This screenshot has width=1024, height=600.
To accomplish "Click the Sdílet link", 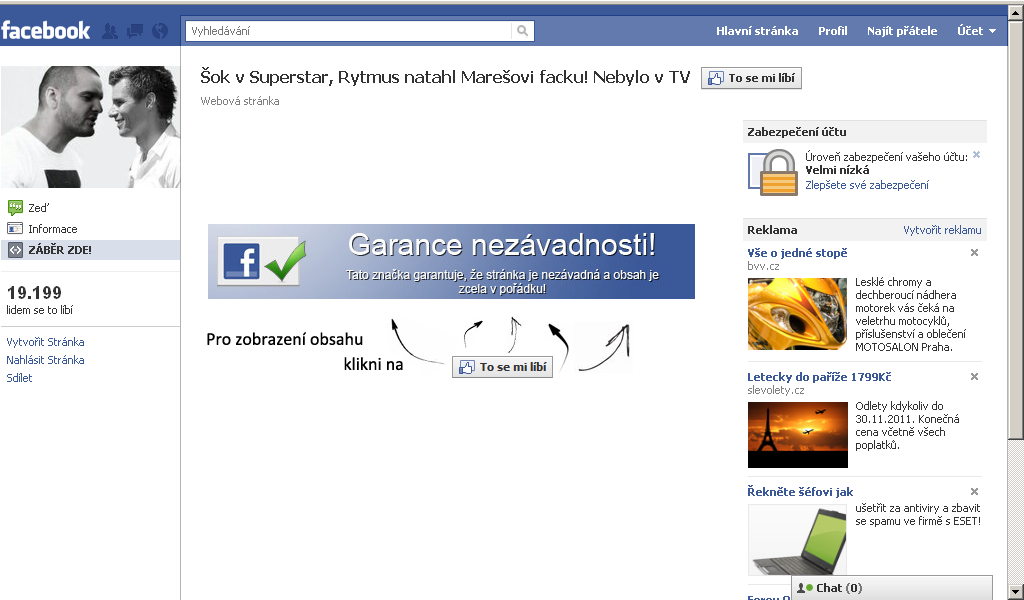I will [x=19, y=377].
